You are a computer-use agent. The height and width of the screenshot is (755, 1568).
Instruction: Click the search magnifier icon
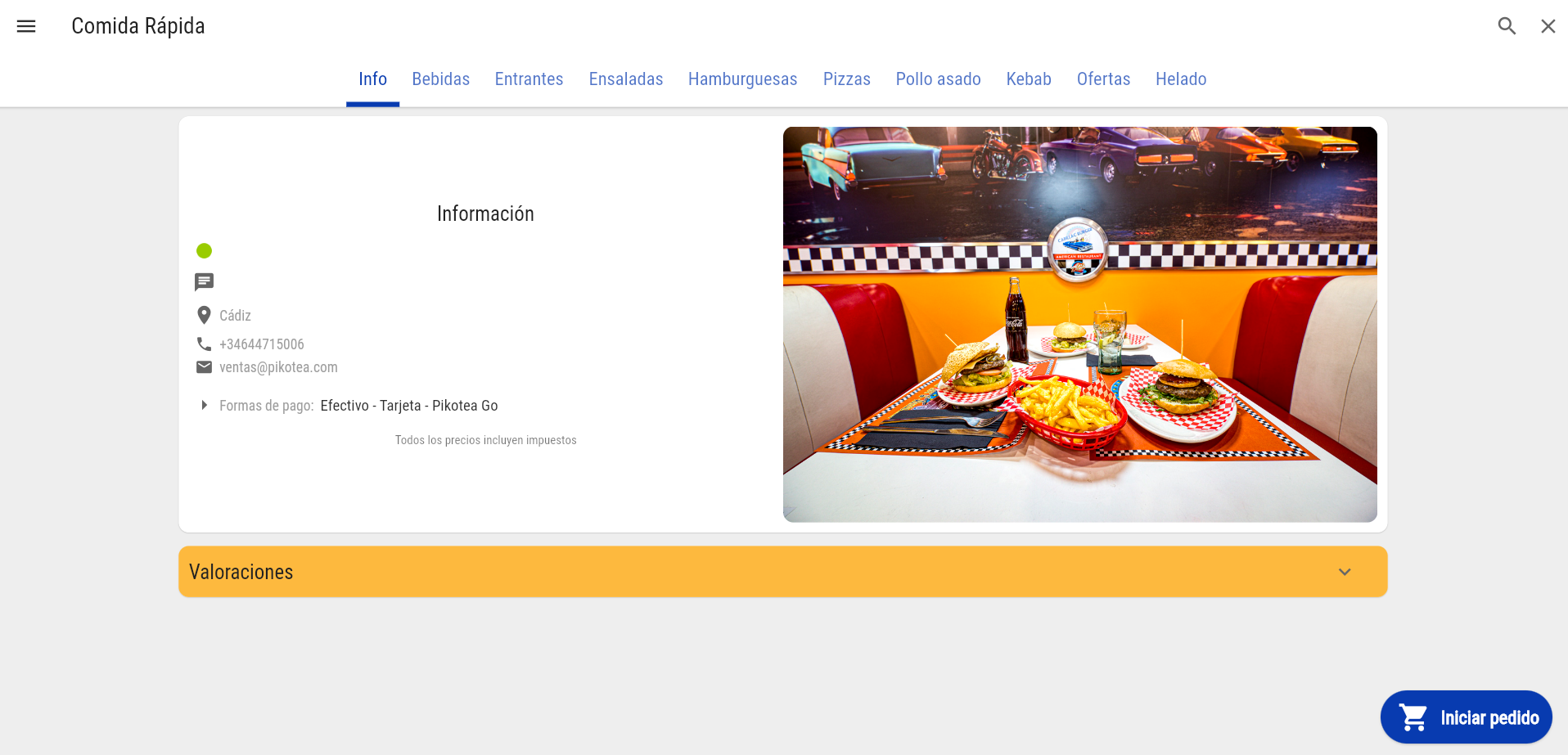pos(1507,26)
